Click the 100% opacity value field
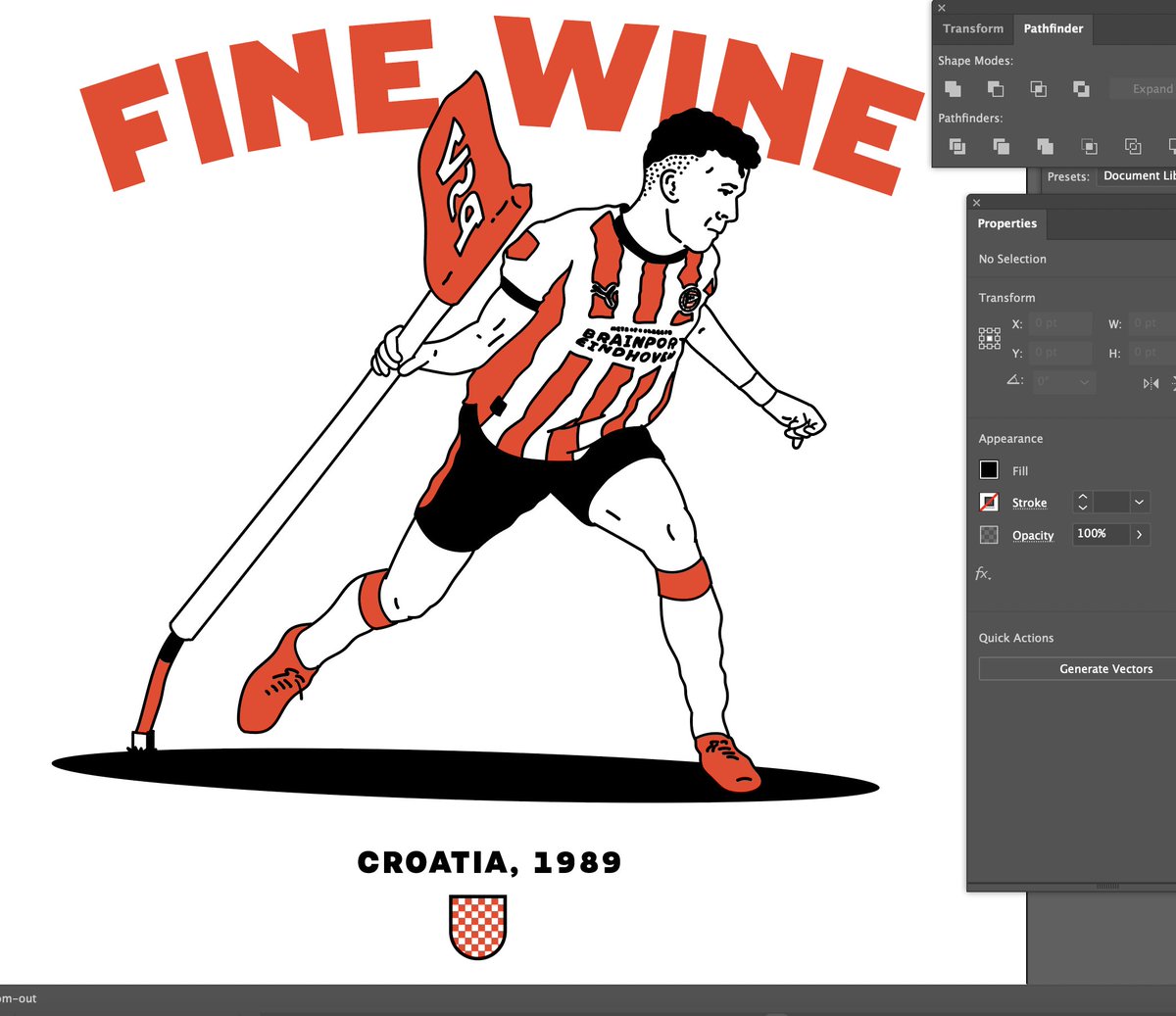 (1102, 534)
